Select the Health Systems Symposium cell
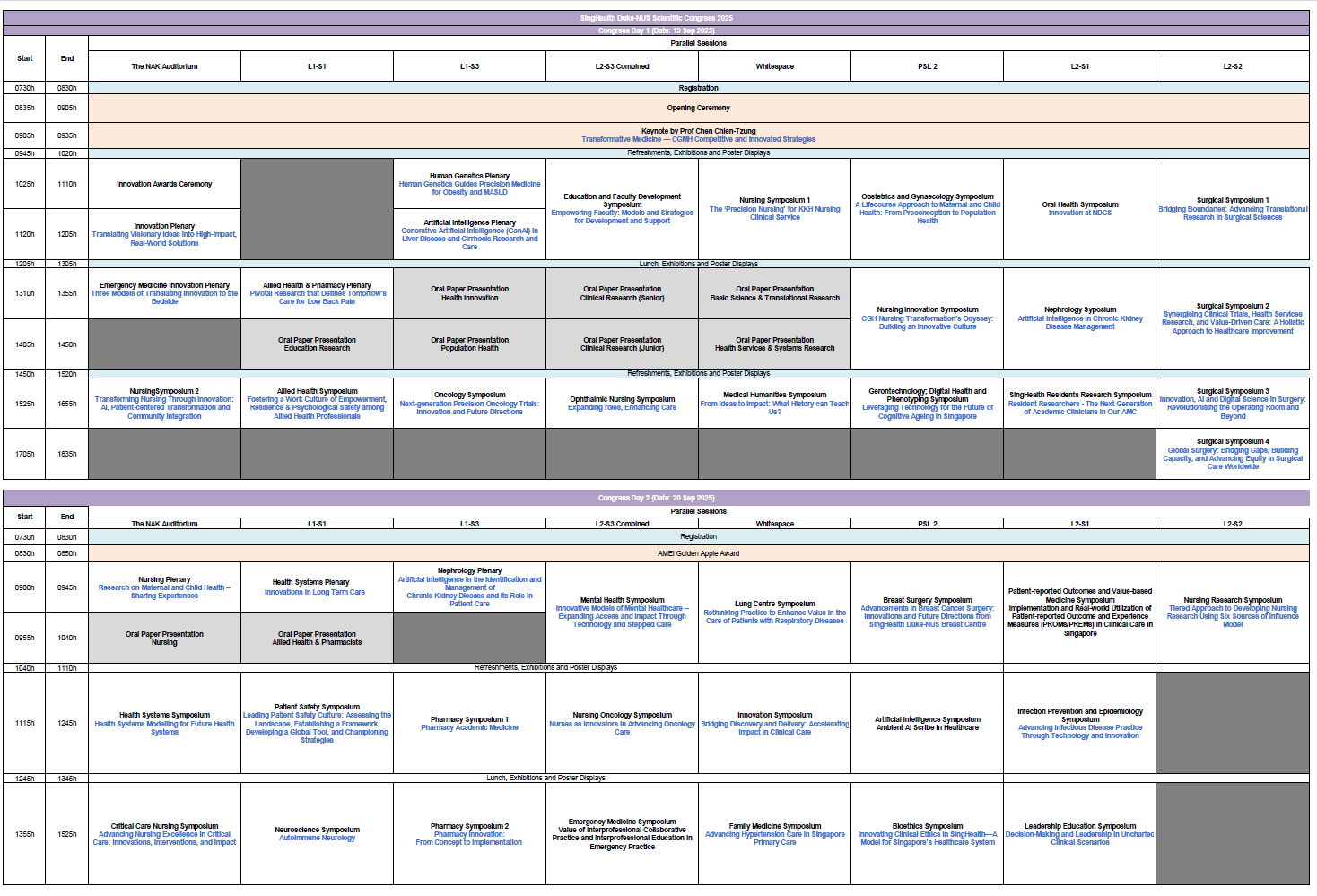Image resolution: width=1317 pixels, height=896 pixels. tap(164, 723)
